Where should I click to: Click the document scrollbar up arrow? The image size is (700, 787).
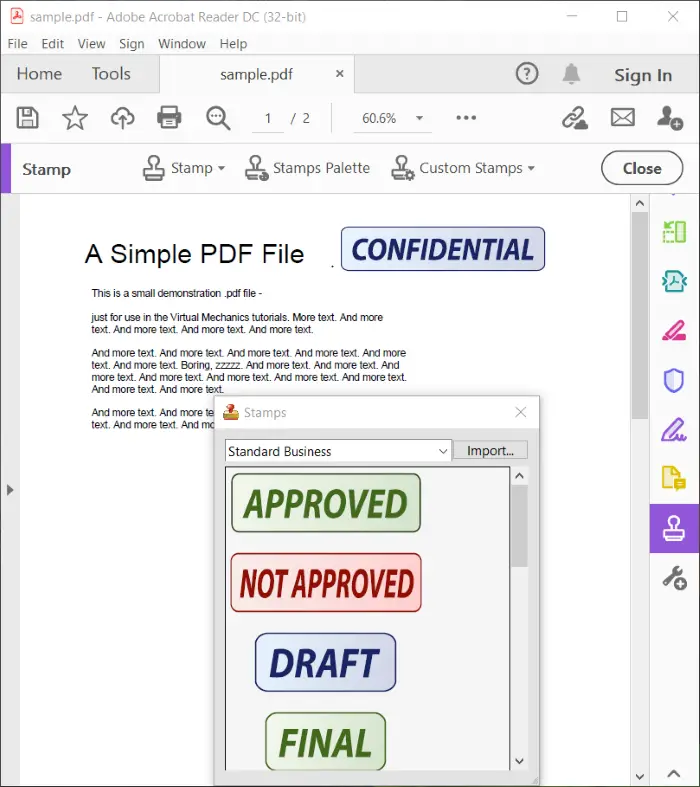click(x=639, y=203)
